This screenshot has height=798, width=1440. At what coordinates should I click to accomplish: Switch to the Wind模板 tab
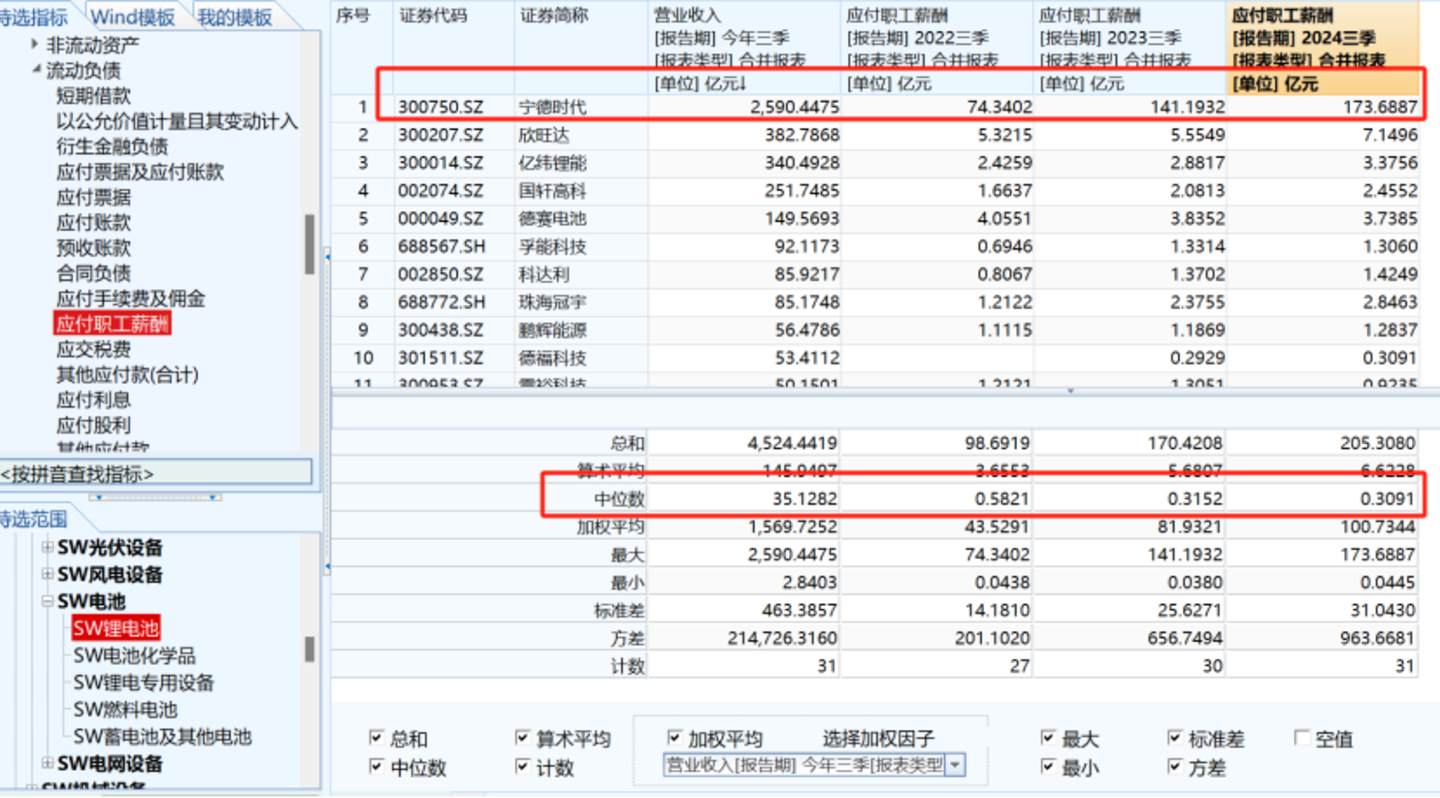click(x=132, y=17)
